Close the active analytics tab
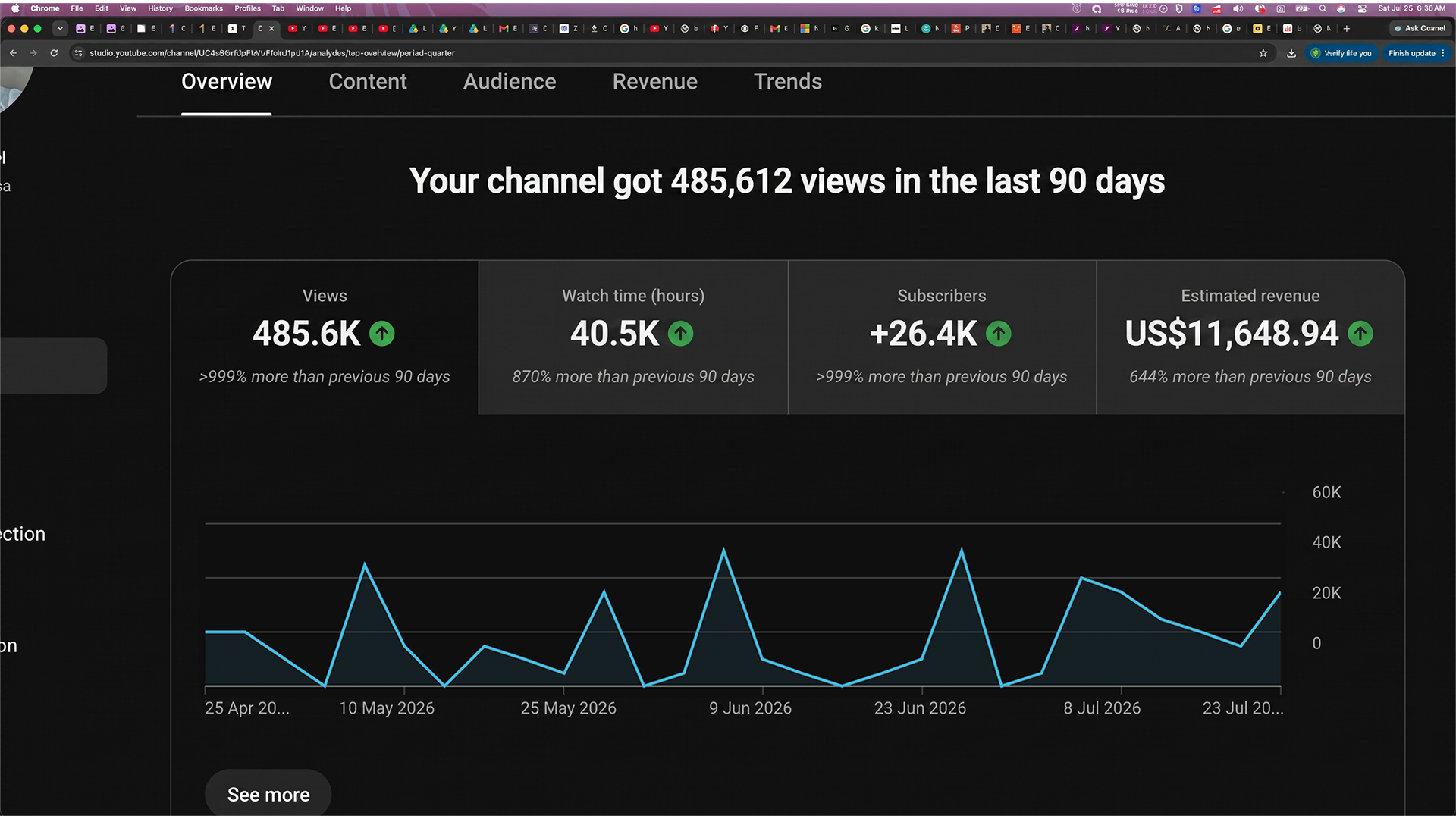Image resolution: width=1456 pixels, height=819 pixels. coord(271,28)
